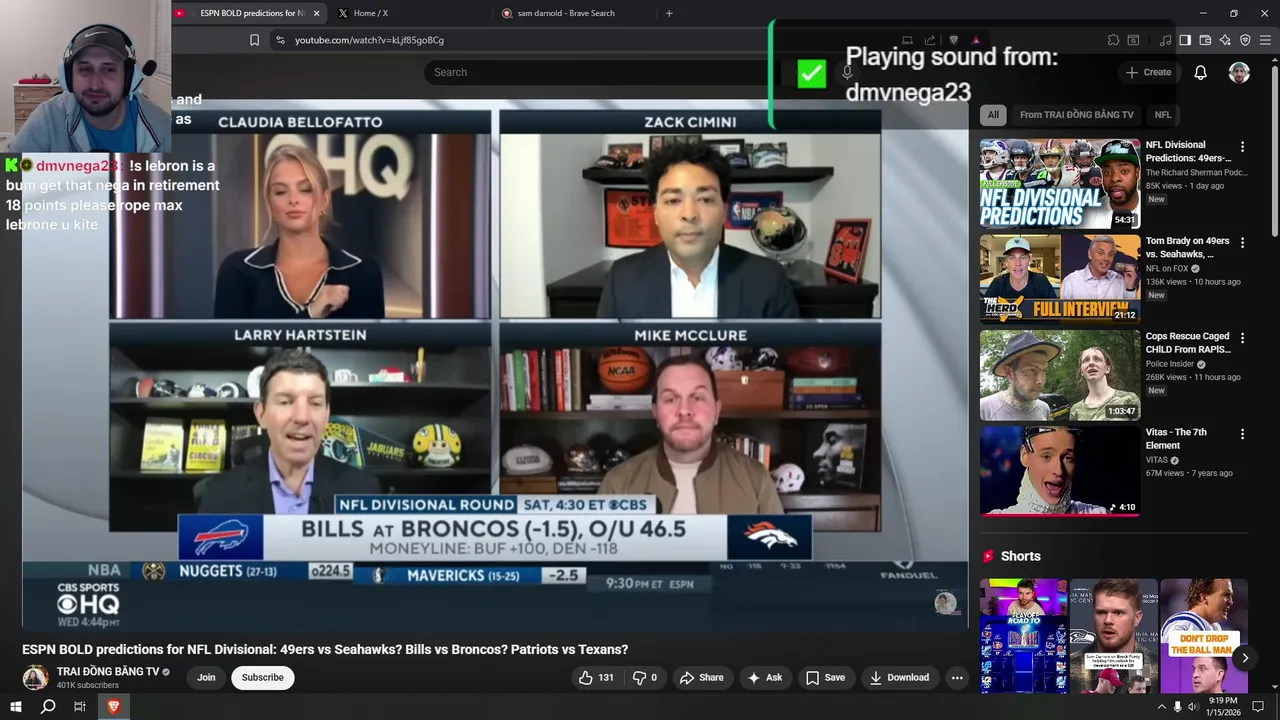1280x720 pixels.
Task: Click the 401K subscribers text
Action: click(x=88, y=685)
